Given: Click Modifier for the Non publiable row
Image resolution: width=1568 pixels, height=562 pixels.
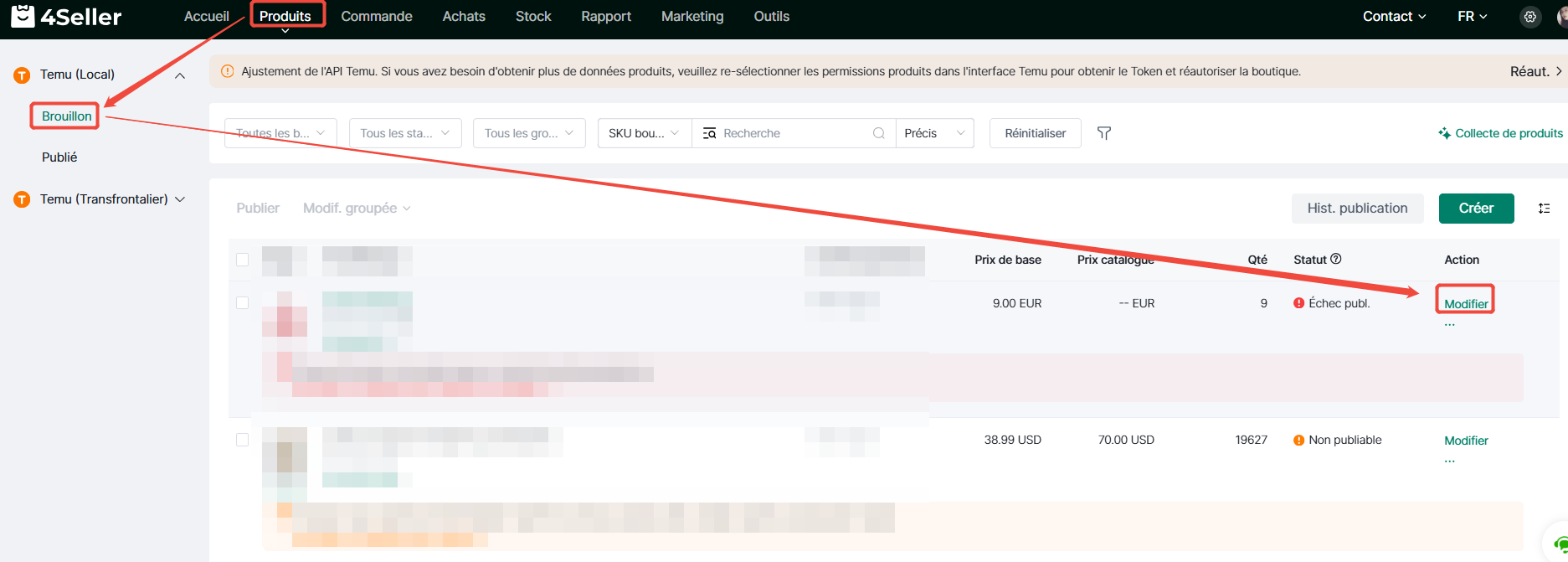Looking at the screenshot, I should pos(1466,440).
